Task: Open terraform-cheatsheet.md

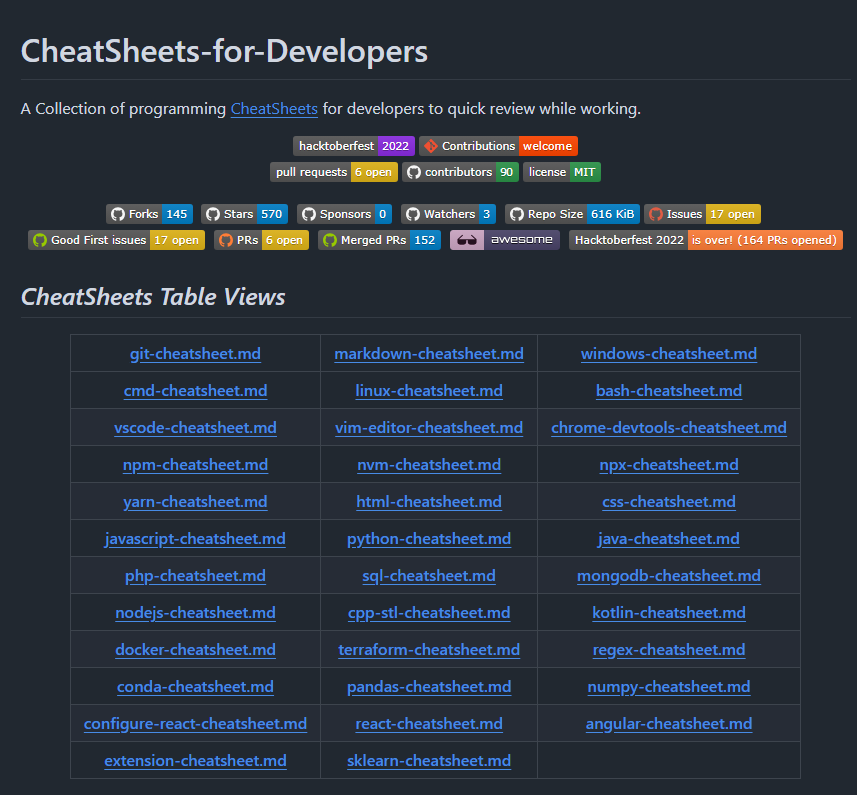Action: 429,650
